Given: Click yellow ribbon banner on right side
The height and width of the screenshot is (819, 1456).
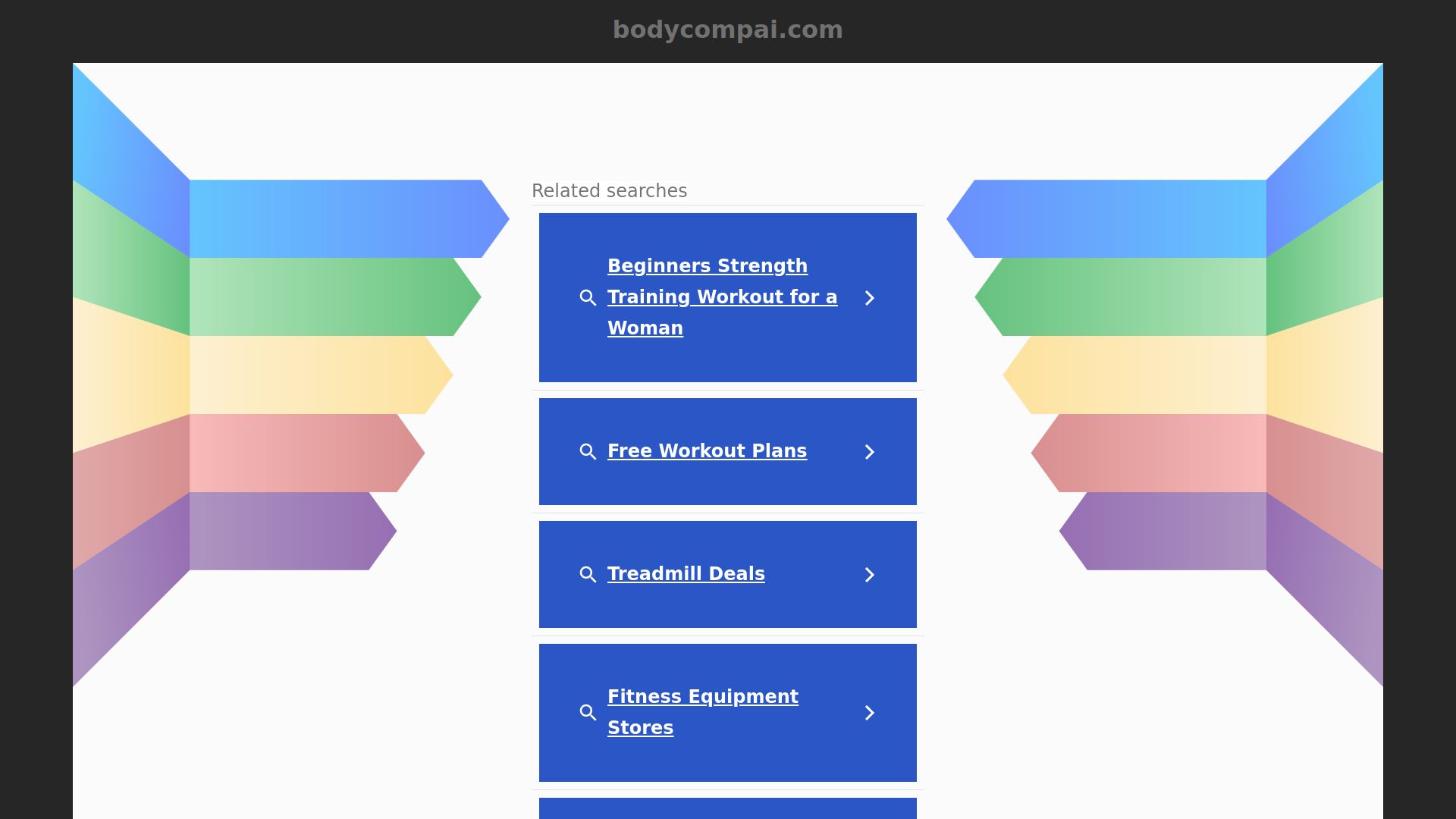Looking at the screenshot, I should pyautogui.click(x=1137, y=375).
